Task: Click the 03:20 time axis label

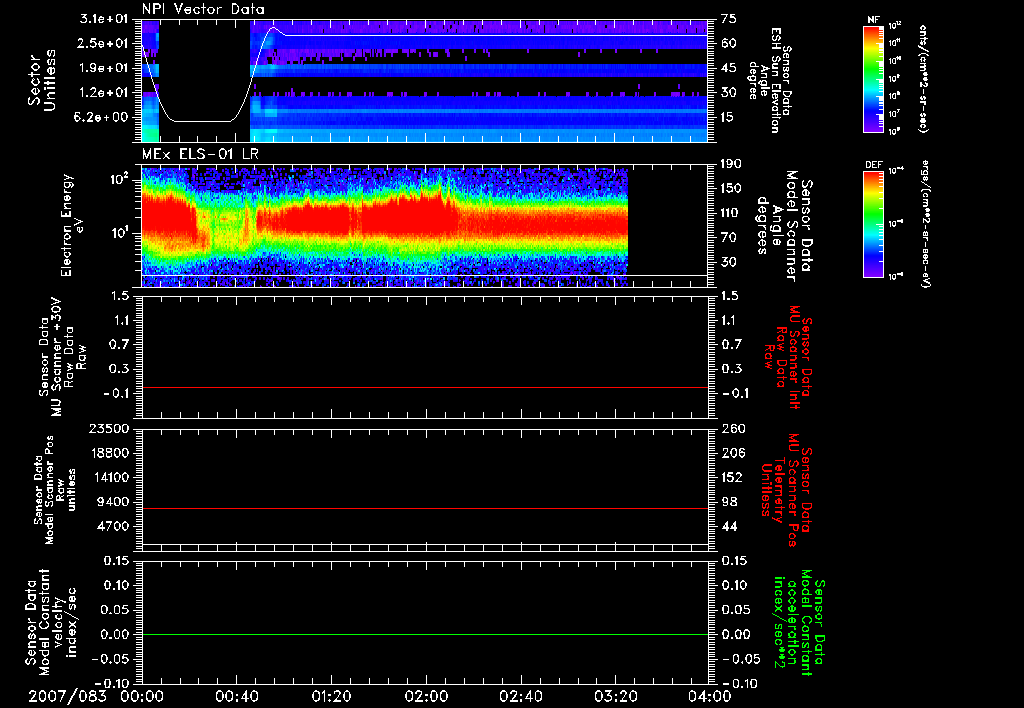Action: pos(615,696)
